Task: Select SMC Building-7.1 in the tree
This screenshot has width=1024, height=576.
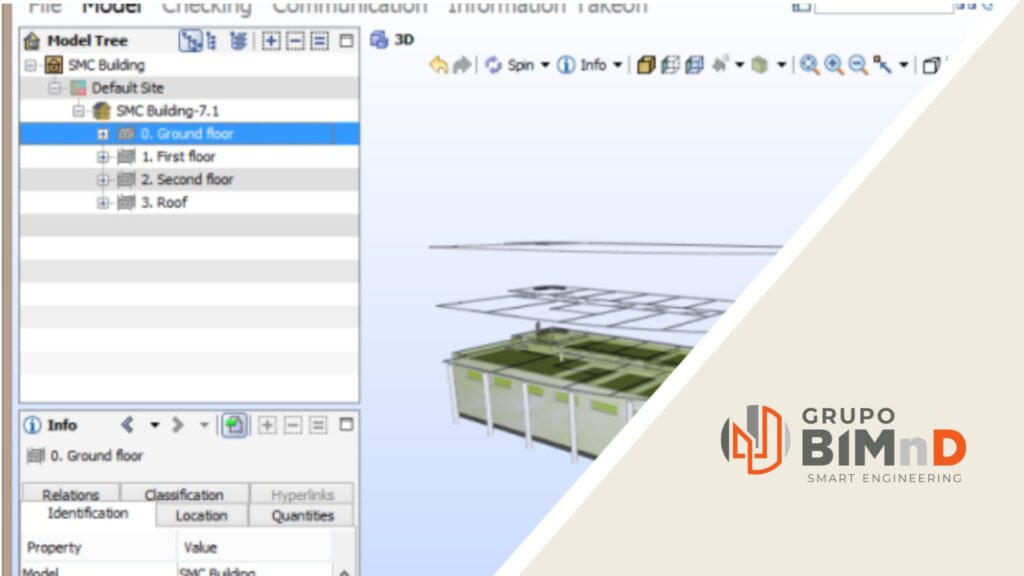Action: click(x=167, y=111)
